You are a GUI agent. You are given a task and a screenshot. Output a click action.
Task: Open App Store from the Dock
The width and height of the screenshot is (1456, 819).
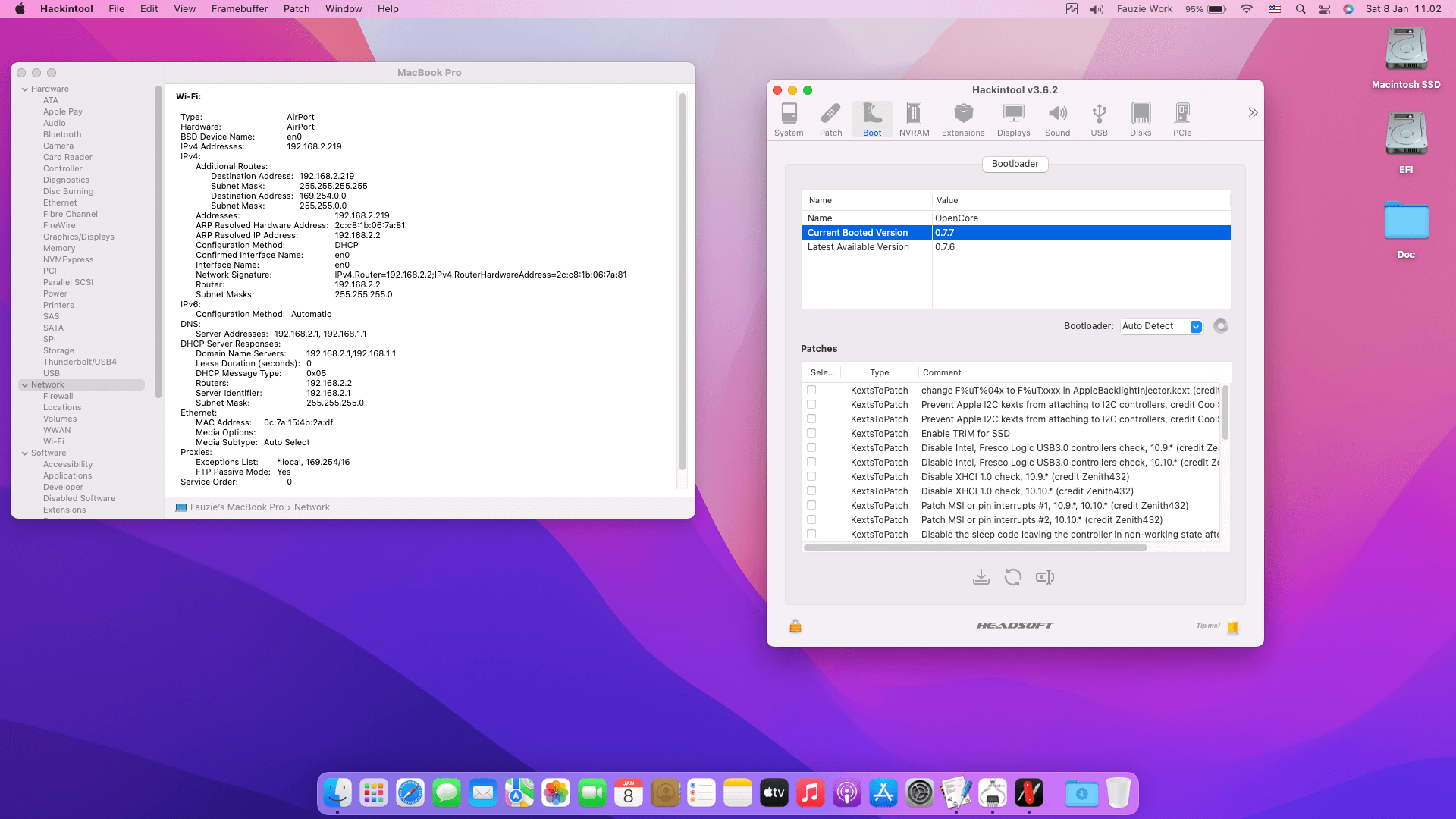tap(883, 793)
